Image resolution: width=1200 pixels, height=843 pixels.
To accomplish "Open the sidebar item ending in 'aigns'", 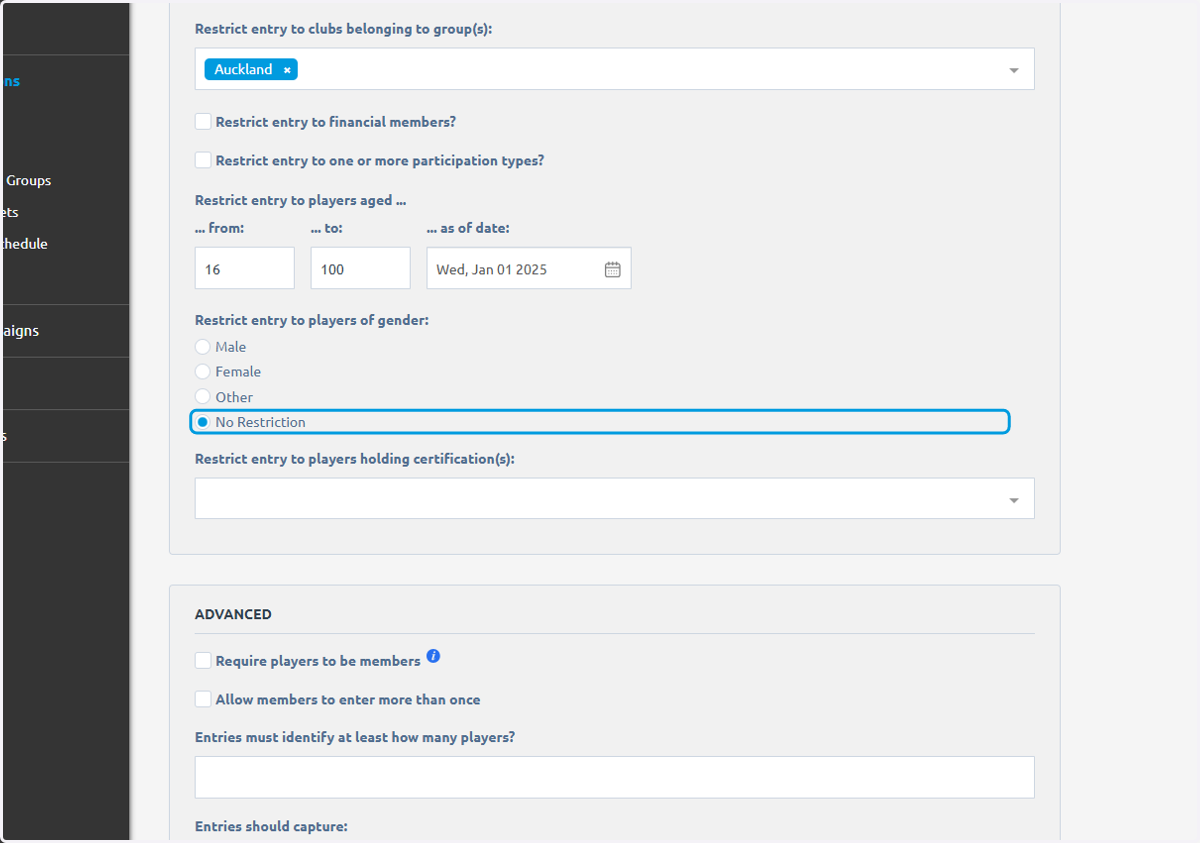I will pyautogui.click(x=20, y=331).
